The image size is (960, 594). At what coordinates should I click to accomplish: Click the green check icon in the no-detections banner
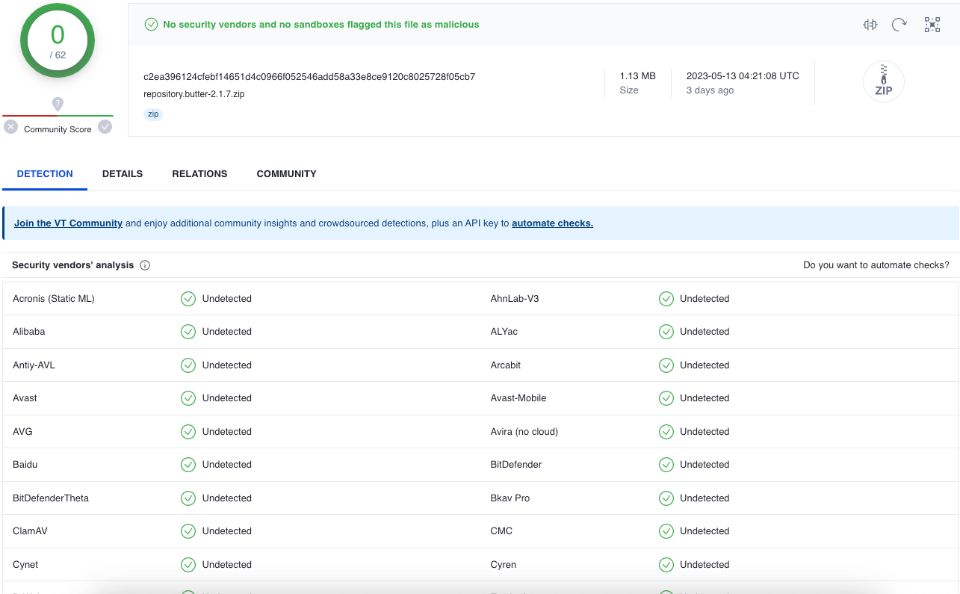click(151, 24)
